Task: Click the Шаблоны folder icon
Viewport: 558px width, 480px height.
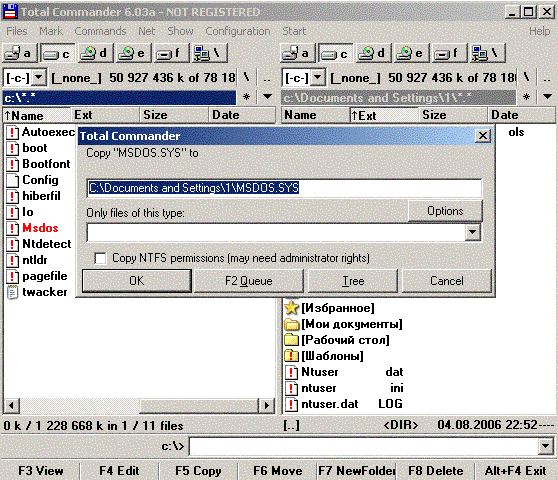Action: 291,356
